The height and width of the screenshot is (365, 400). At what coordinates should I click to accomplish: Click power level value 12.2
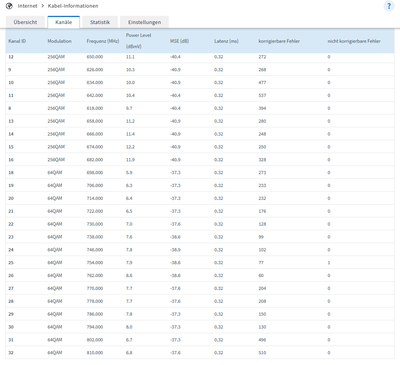pos(130,147)
